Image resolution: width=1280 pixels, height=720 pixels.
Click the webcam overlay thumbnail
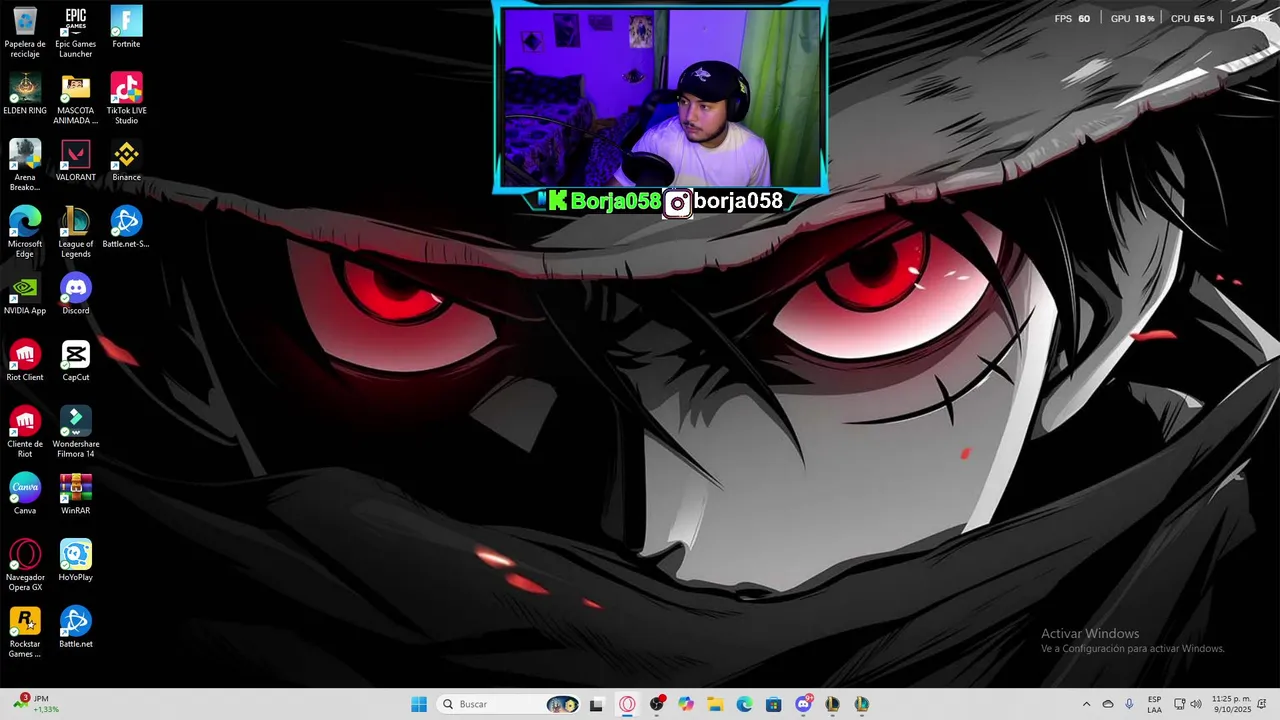click(660, 98)
